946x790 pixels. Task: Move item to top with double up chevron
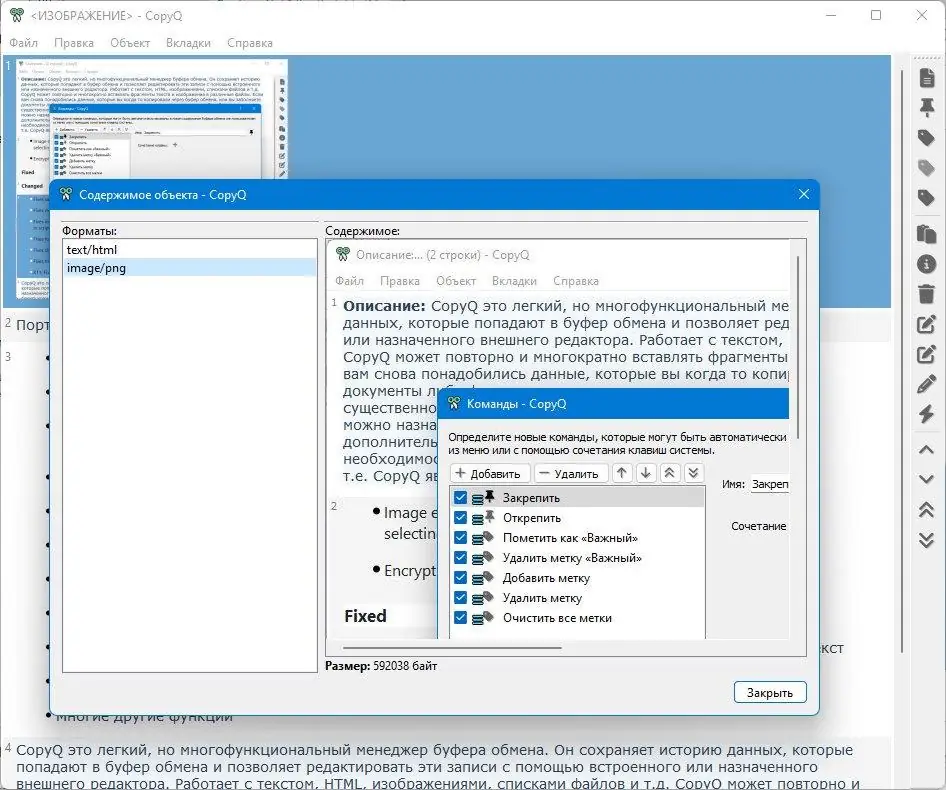[x=927, y=510]
